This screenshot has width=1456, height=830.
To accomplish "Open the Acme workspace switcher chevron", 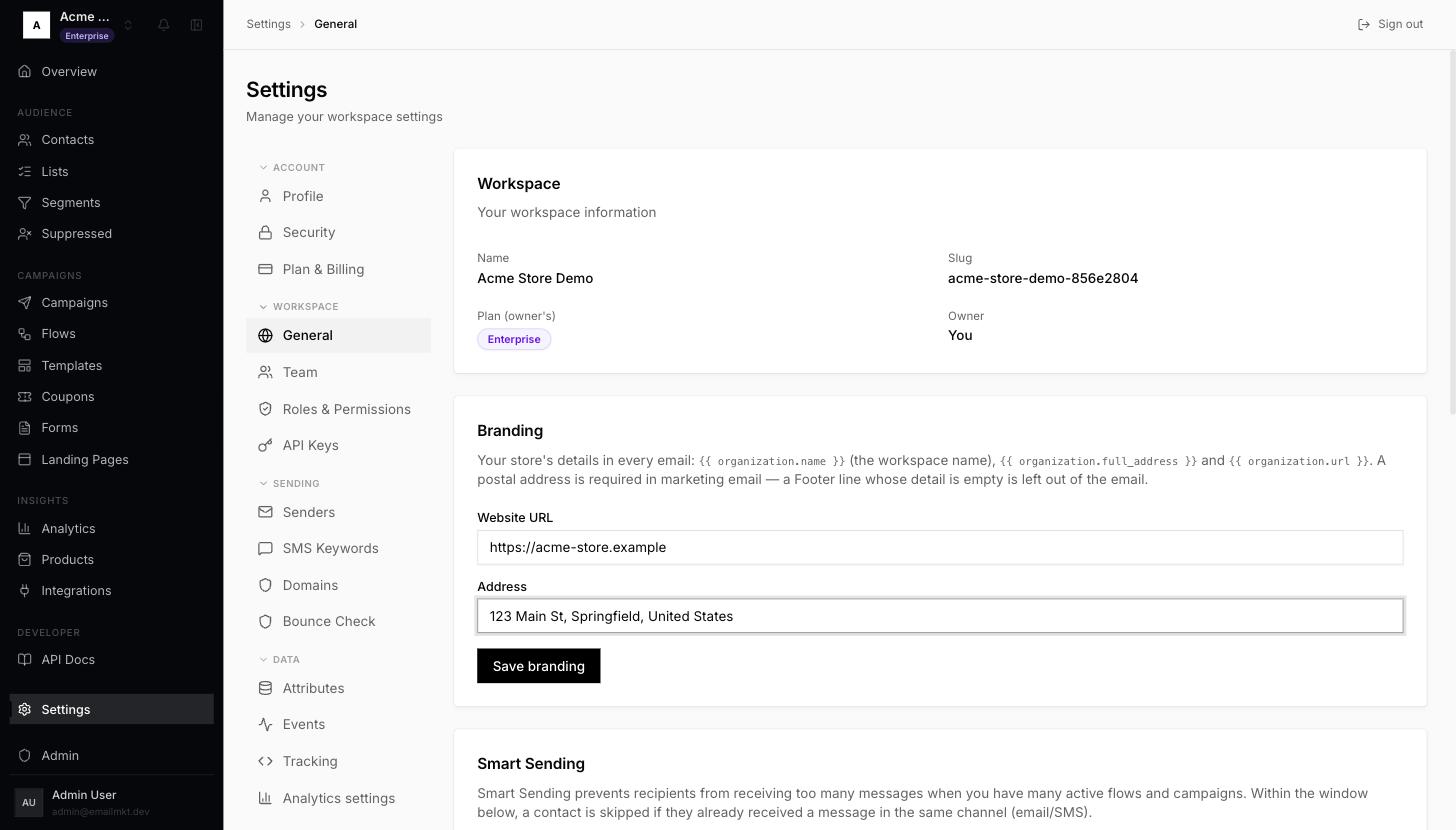I will click(128, 25).
